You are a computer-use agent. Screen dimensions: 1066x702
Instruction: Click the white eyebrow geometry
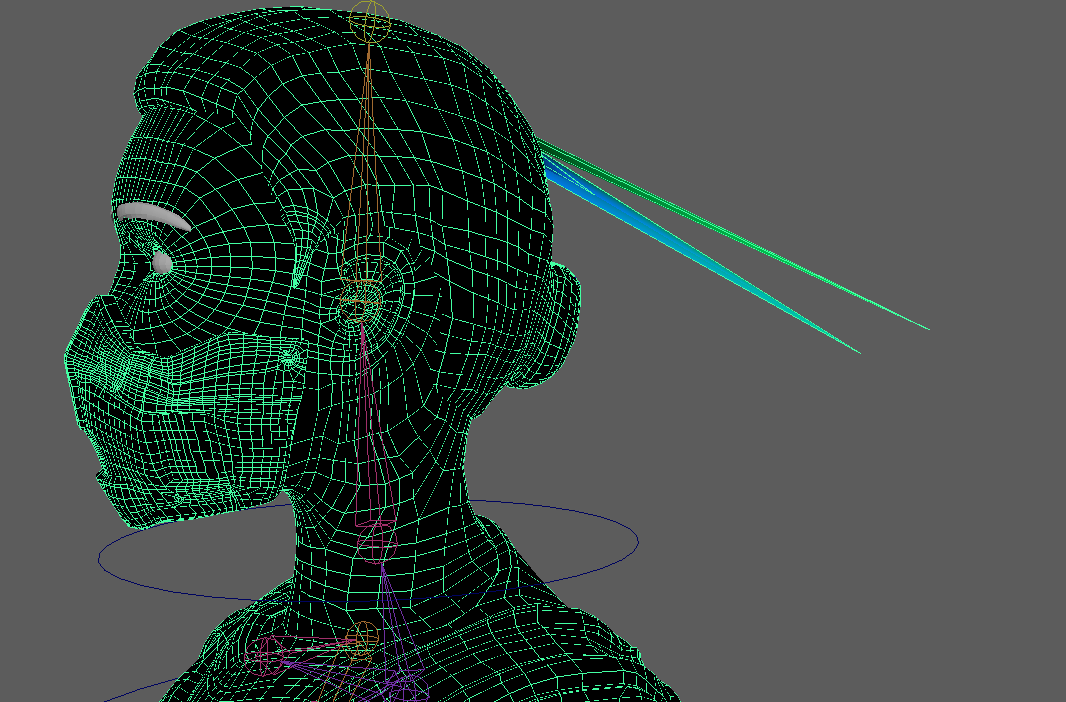point(150,214)
